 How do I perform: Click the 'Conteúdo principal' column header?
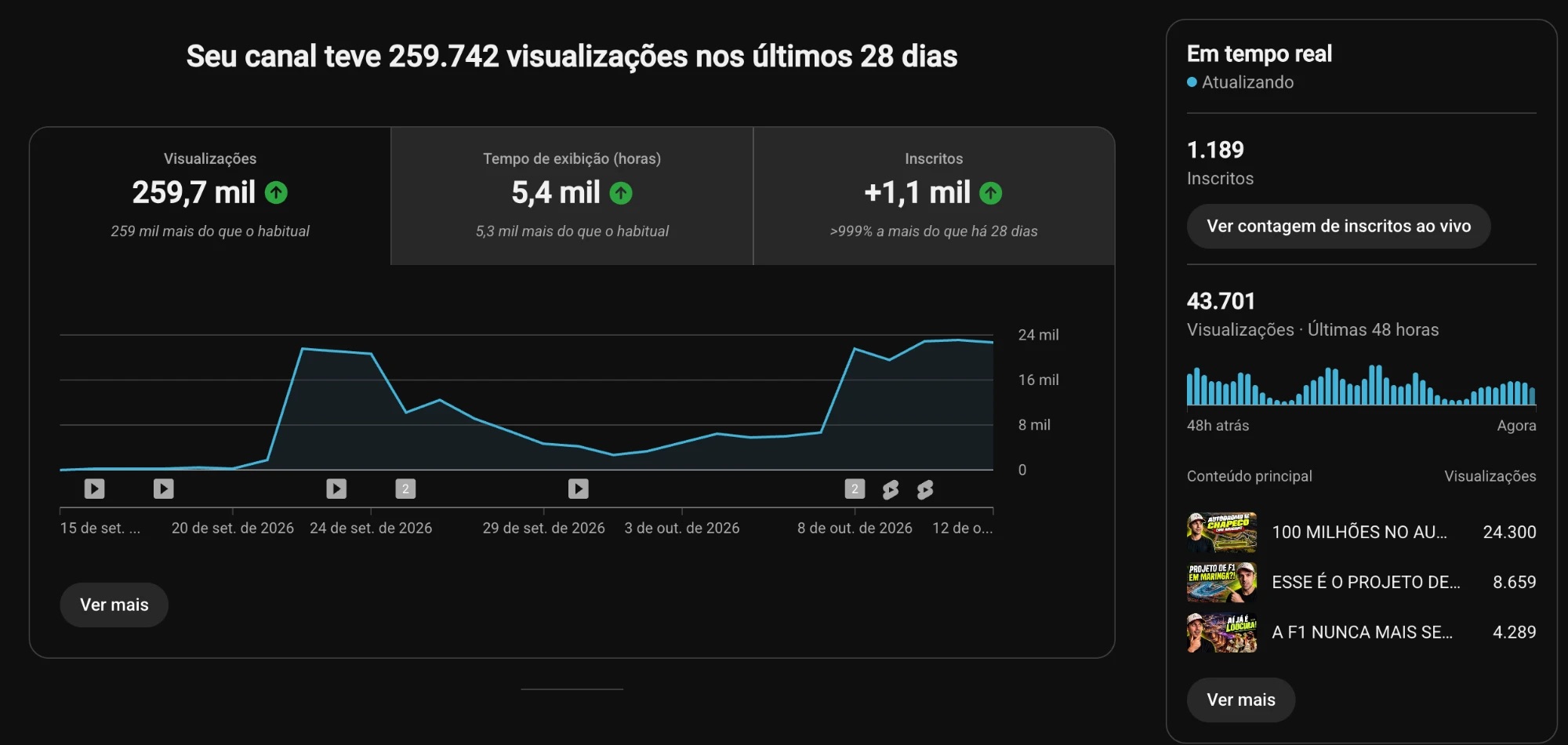1249,476
